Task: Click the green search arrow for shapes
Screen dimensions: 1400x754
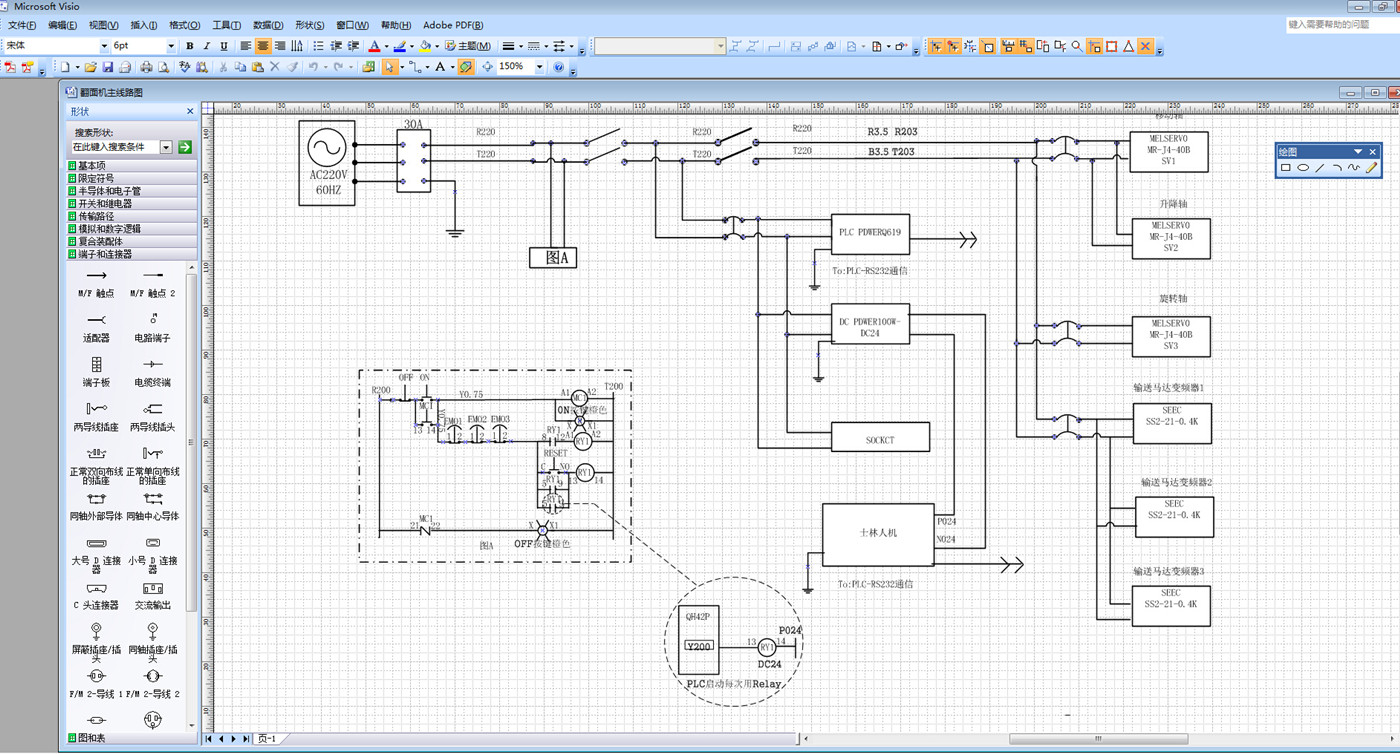Action: 184,147
